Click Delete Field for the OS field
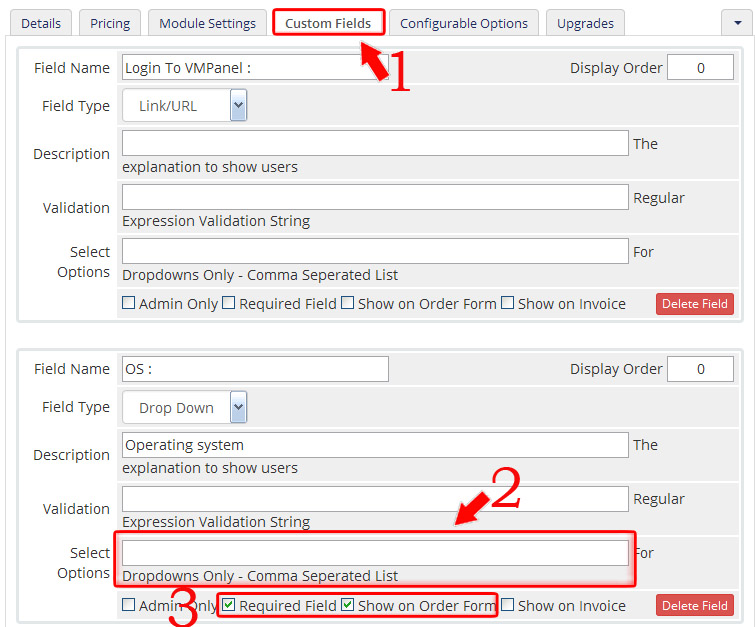Viewport: 755px width, 627px height. coord(694,605)
